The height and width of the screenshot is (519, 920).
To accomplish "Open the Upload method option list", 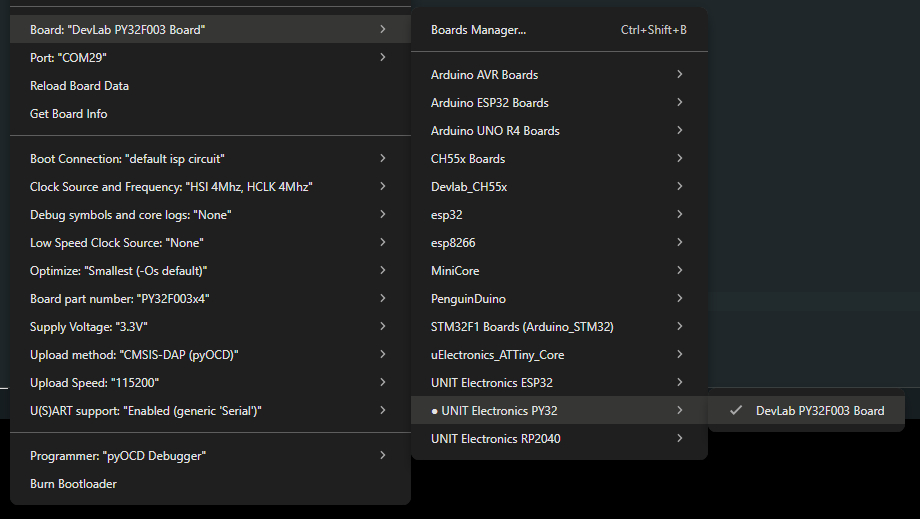I will click(134, 355).
